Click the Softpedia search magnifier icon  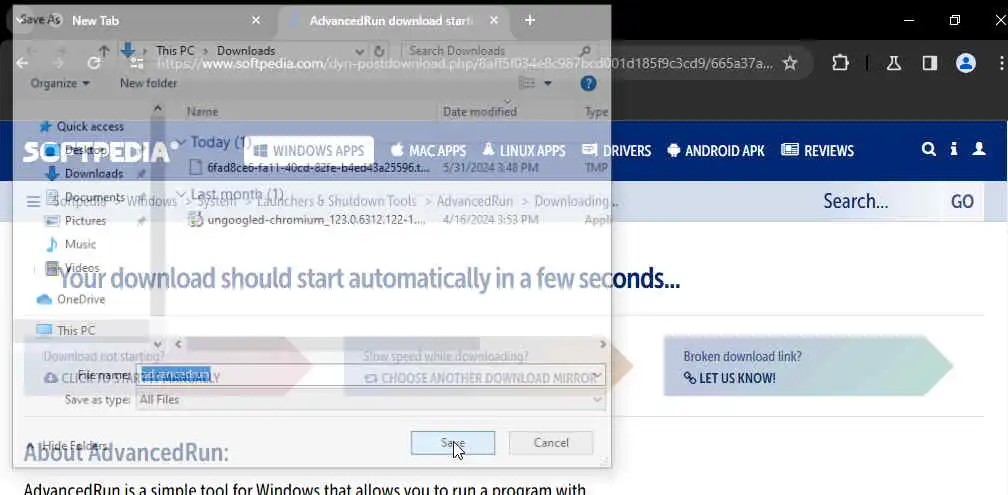click(928, 149)
